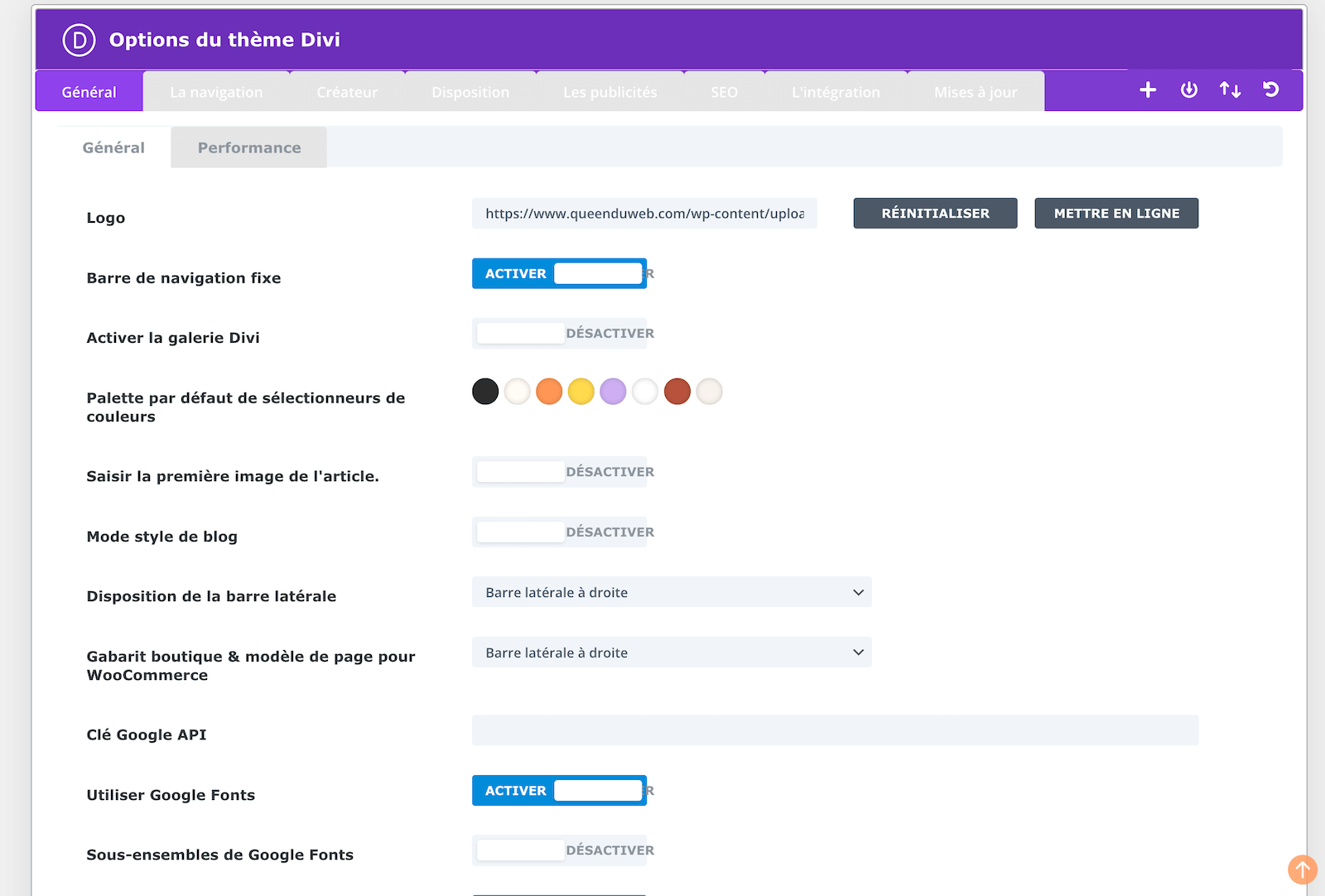Pick the white palette swatch after lavender
Viewport: 1325px width, 896px height.
coord(645,391)
